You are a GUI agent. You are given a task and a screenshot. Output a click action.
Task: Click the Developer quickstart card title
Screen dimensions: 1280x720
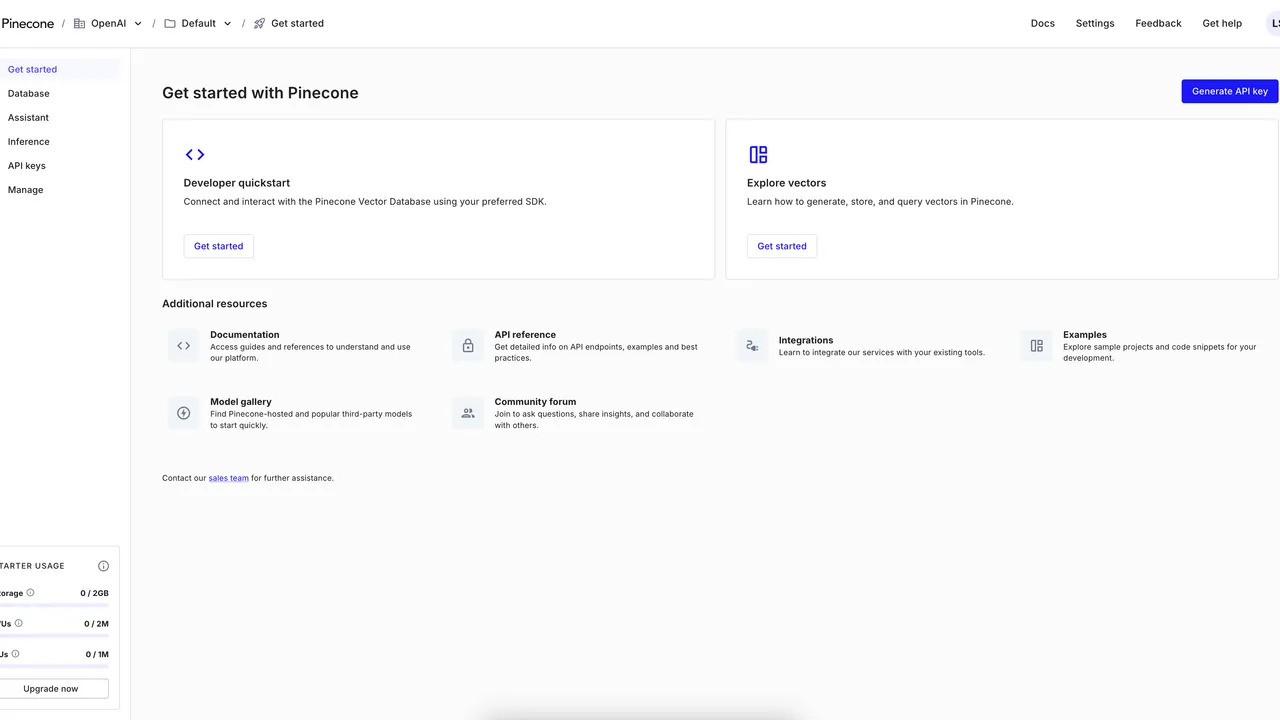coord(237,183)
